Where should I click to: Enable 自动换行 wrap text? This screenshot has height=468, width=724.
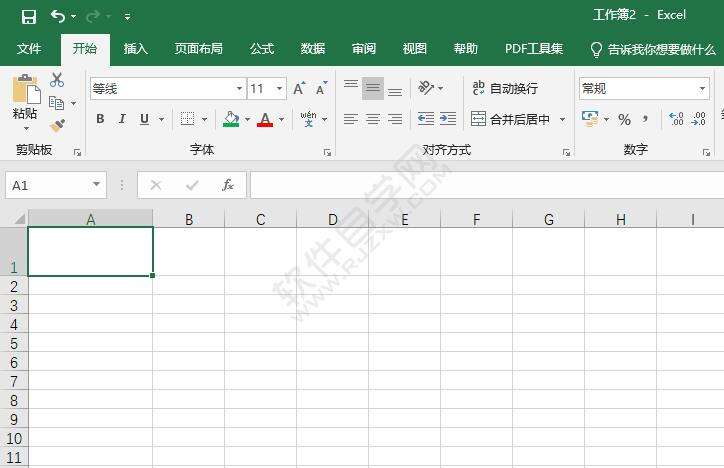[x=505, y=88]
